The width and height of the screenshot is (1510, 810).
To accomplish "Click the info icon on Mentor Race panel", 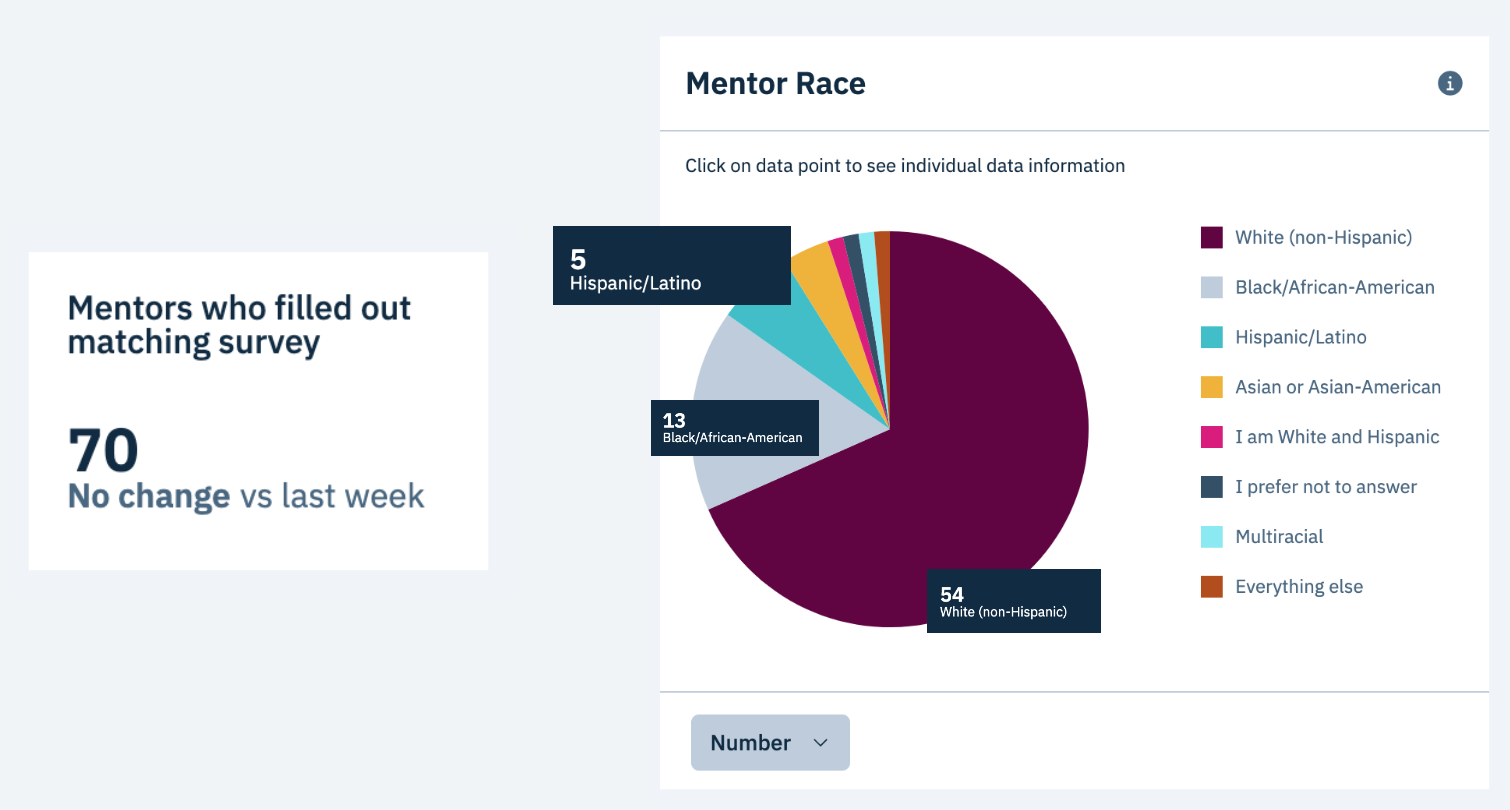I will [1450, 83].
